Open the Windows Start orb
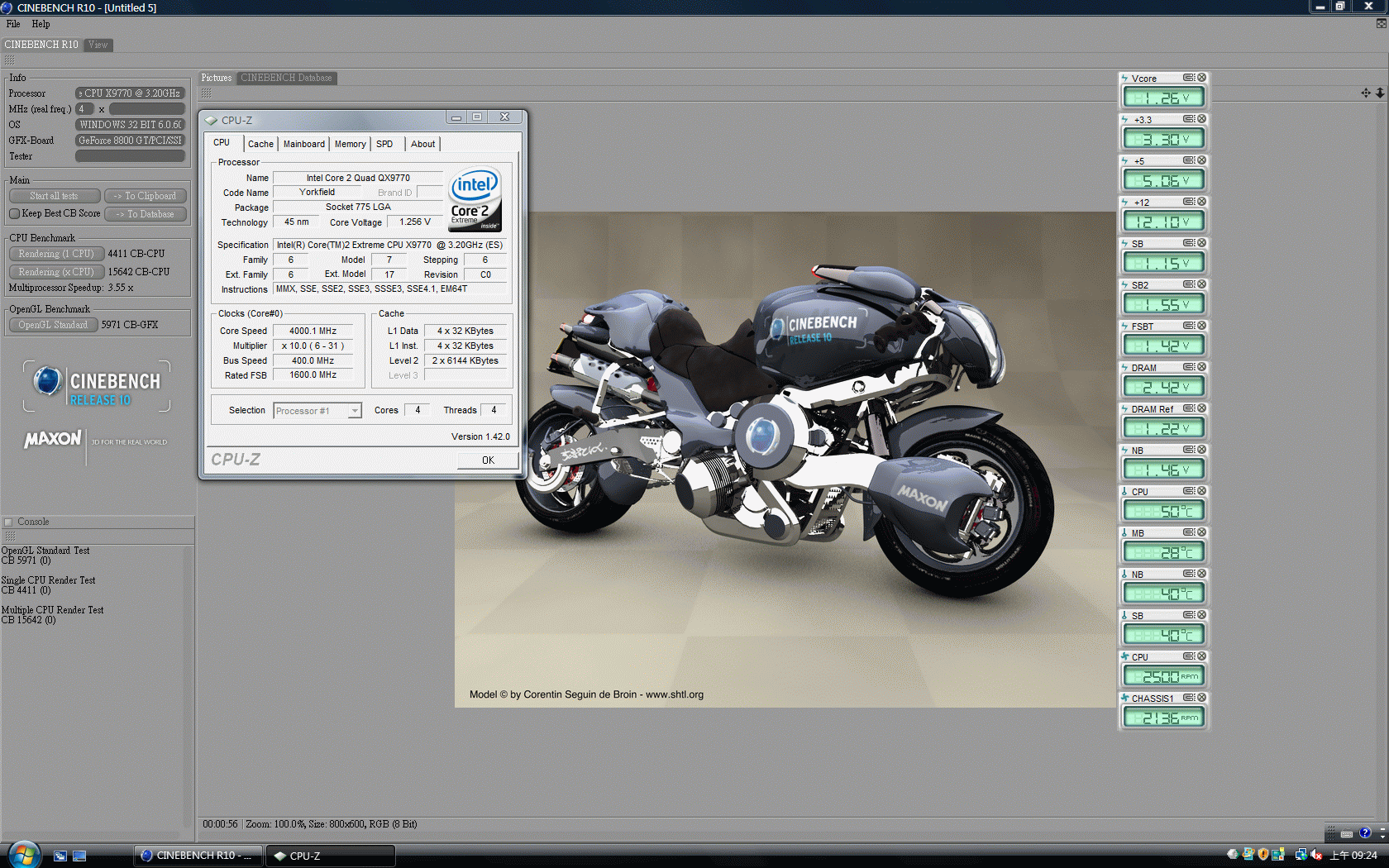The width and height of the screenshot is (1389, 868). (23, 854)
